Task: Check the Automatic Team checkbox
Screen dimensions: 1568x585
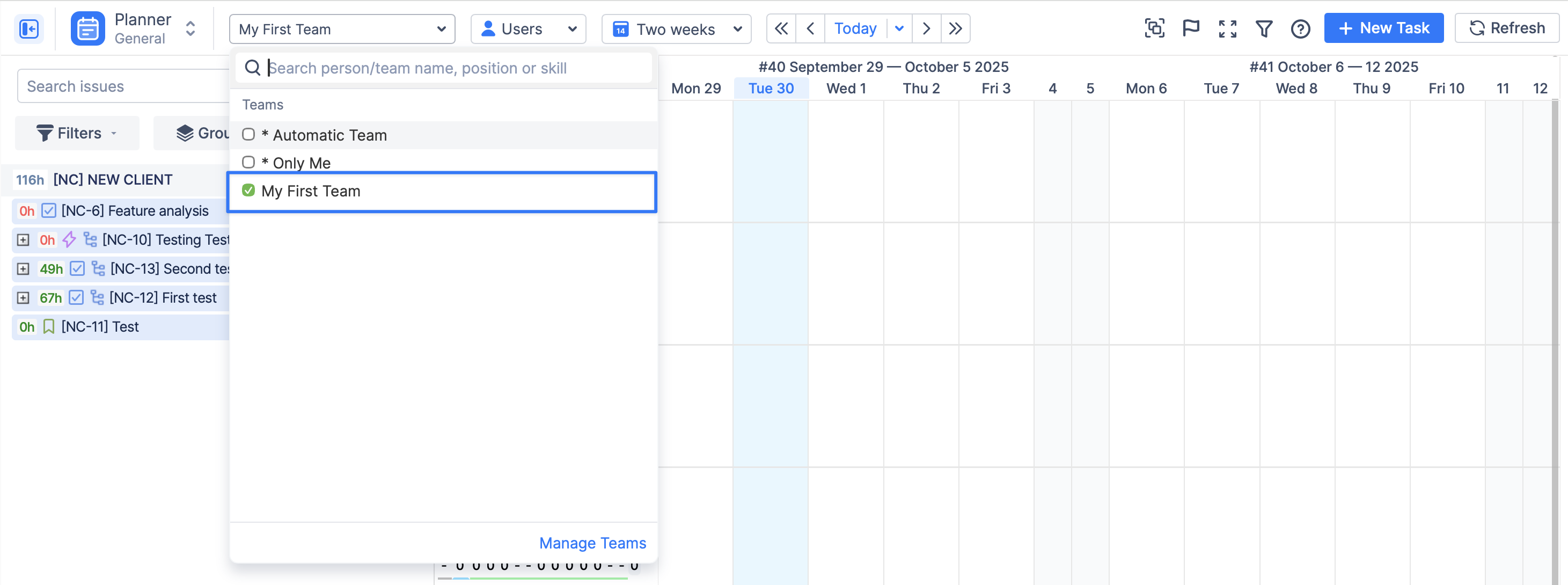Action: [248, 135]
